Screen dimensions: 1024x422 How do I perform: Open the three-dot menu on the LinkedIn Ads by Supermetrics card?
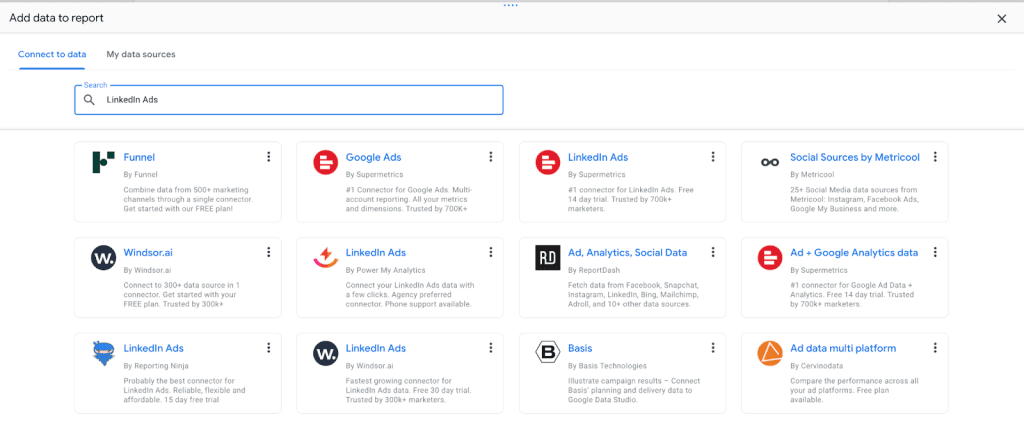tap(713, 157)
